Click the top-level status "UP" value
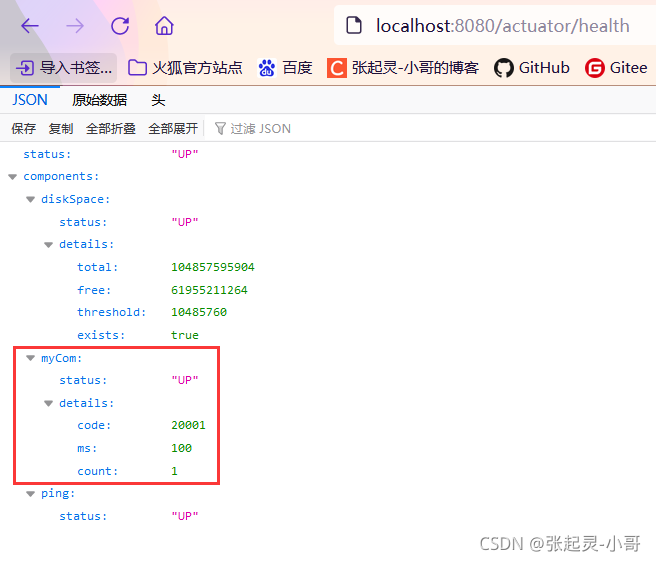 185,154
